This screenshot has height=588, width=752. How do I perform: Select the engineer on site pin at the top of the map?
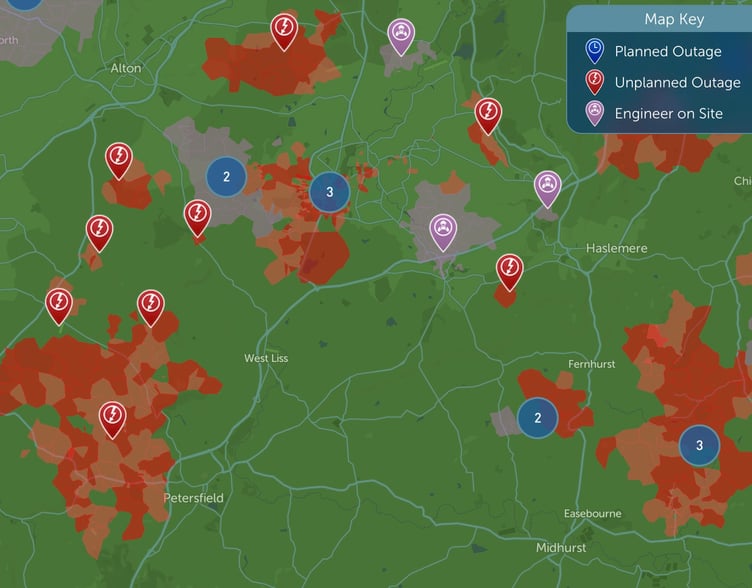point(401,36)
